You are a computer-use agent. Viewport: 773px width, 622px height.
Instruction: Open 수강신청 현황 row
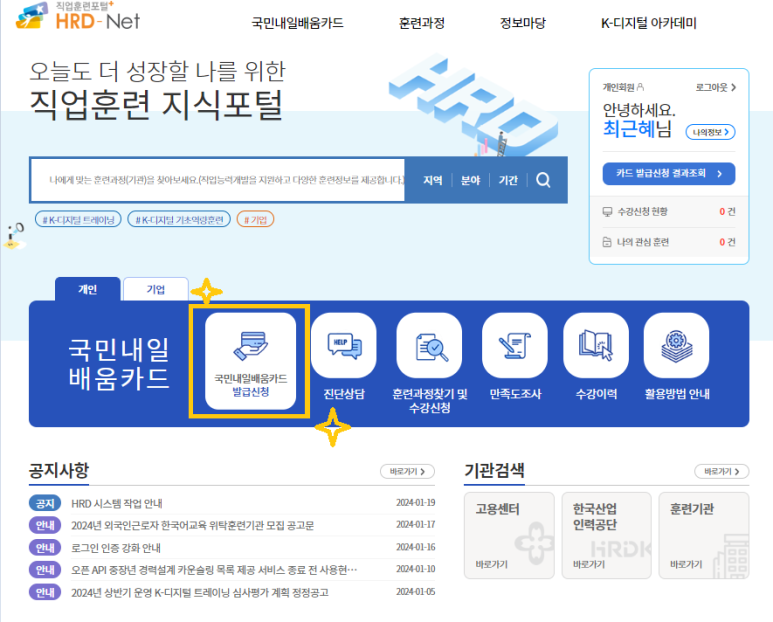click(668, 212)
